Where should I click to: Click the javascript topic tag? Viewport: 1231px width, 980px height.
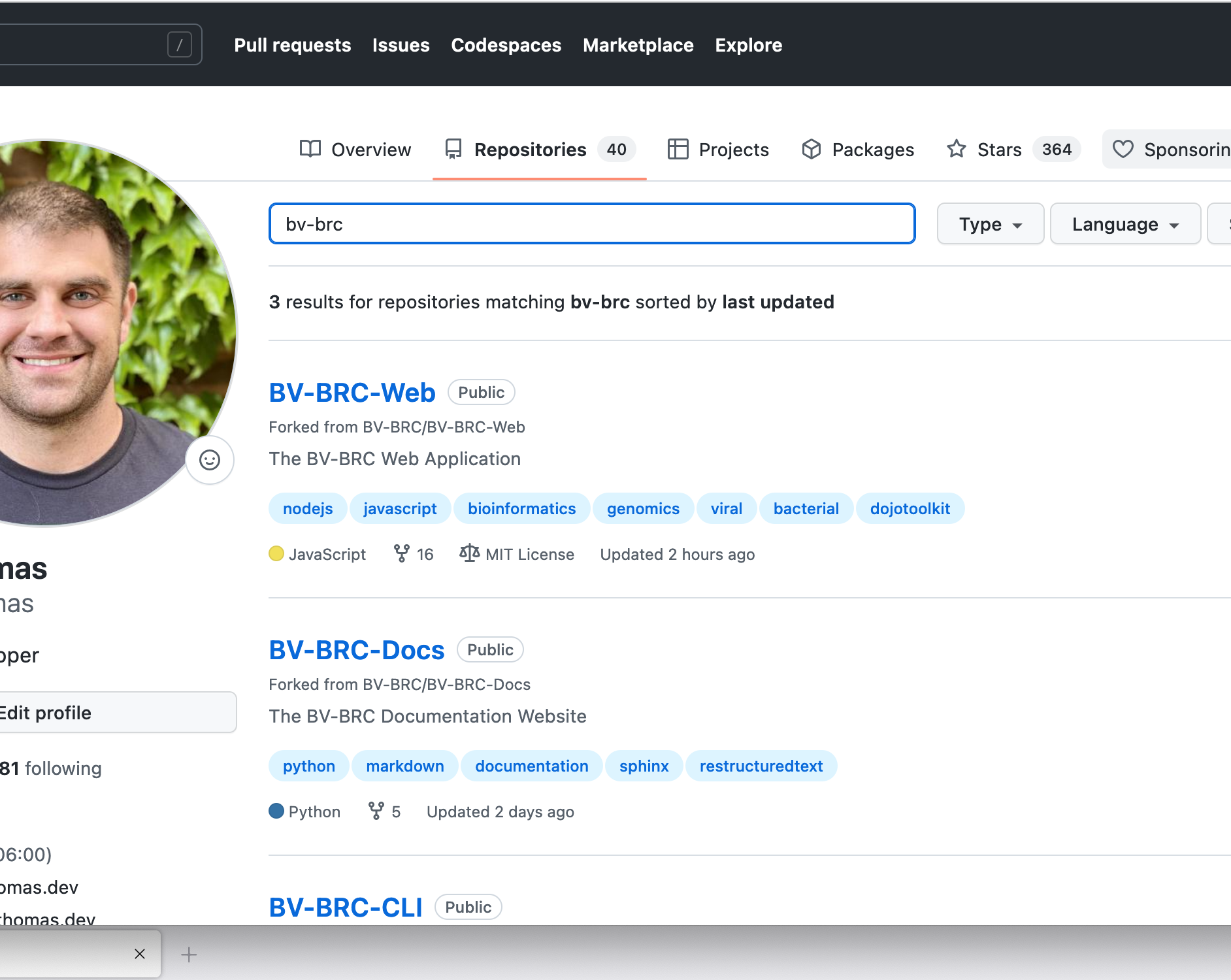[x=400, y=508]
